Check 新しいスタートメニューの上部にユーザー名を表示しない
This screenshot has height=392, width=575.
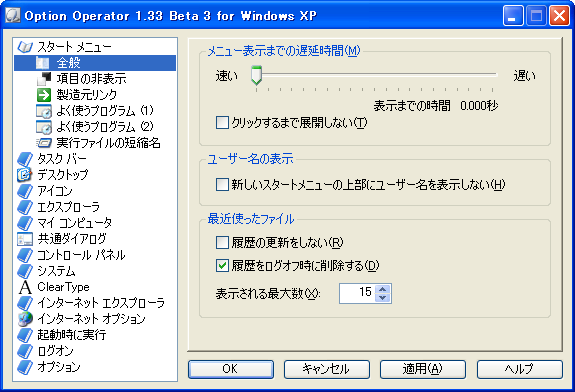pos(222,184)
